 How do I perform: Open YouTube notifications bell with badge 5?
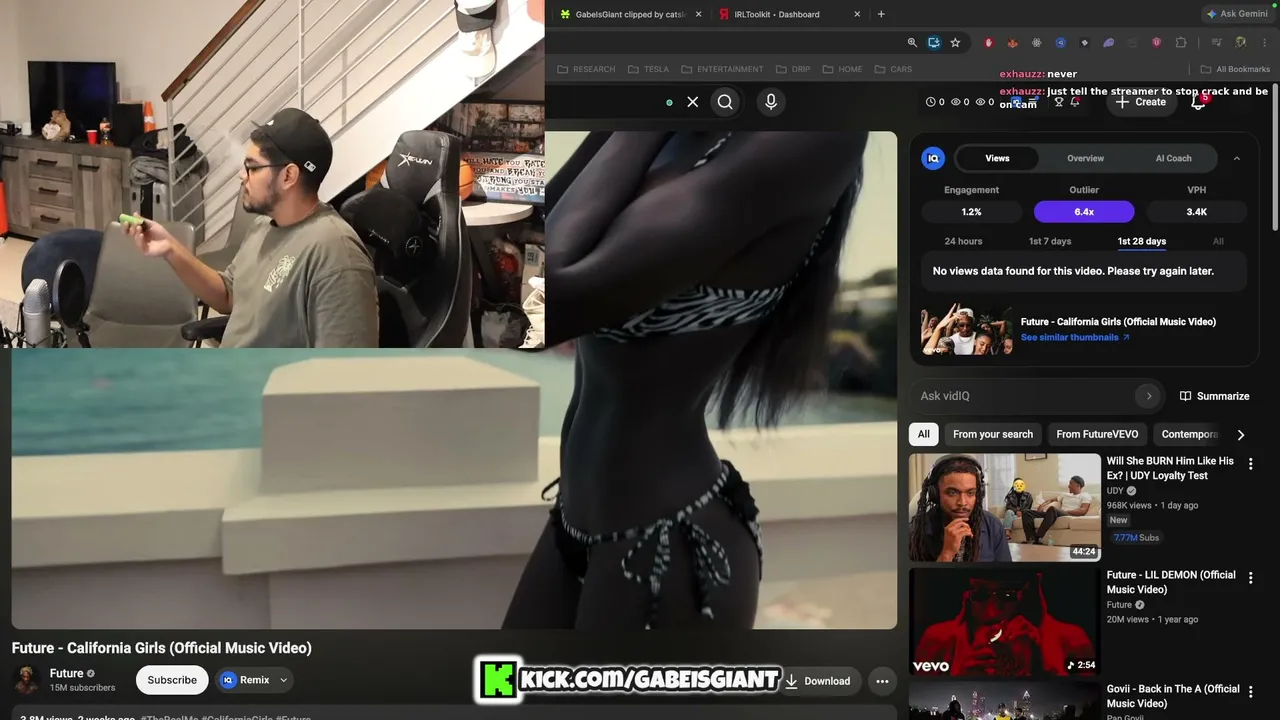1198,101
